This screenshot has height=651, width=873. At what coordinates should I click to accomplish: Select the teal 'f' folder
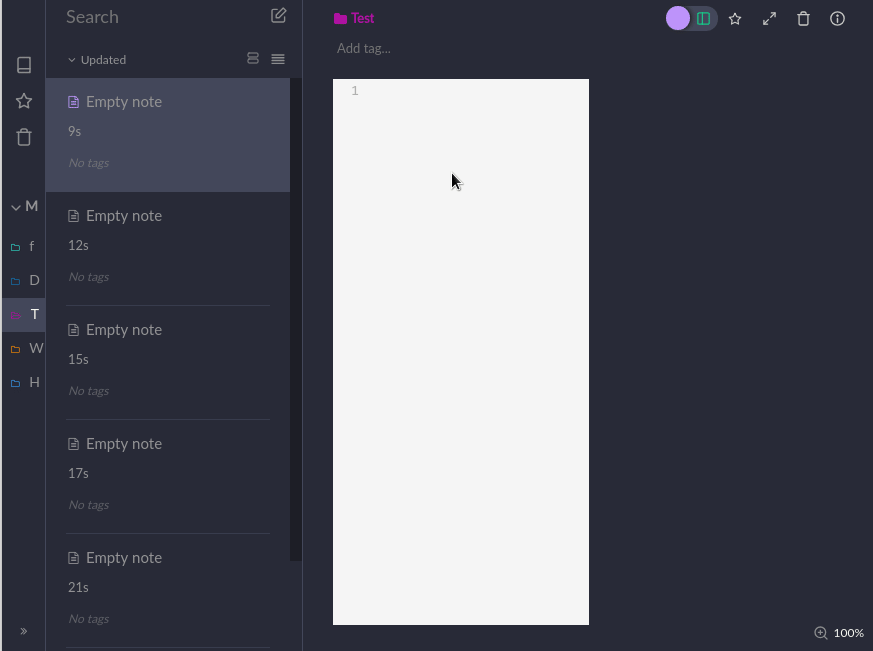coord(23,246)
